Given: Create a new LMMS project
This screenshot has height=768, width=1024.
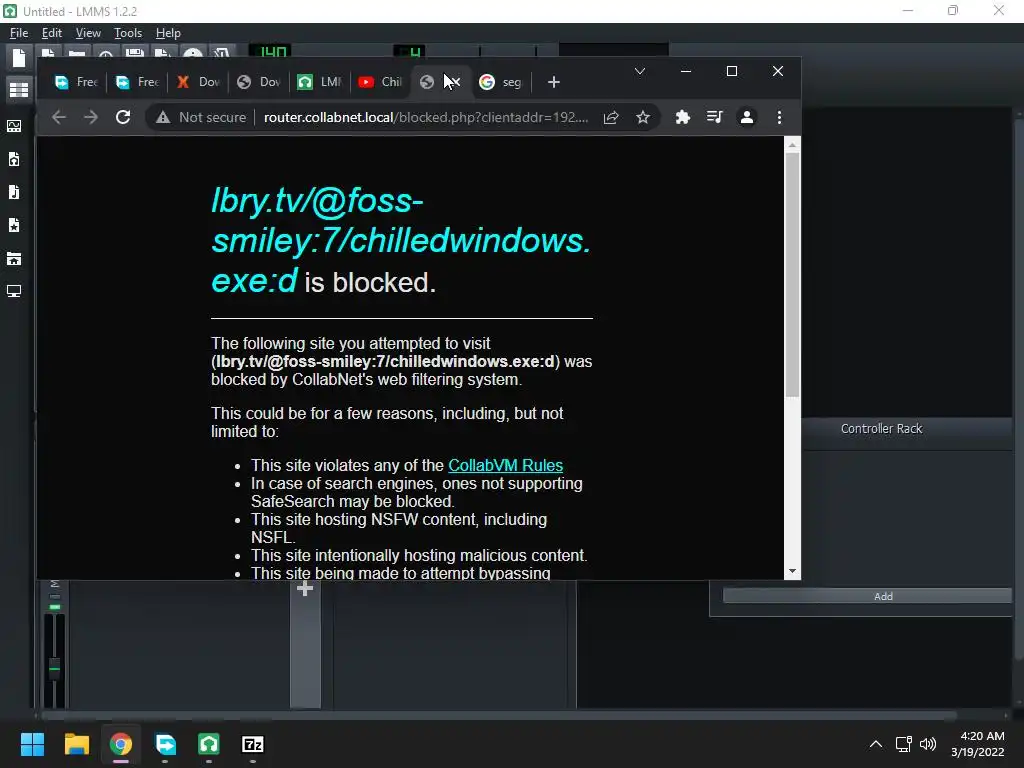Looking at the screenshot, I should tap(19, 59).
